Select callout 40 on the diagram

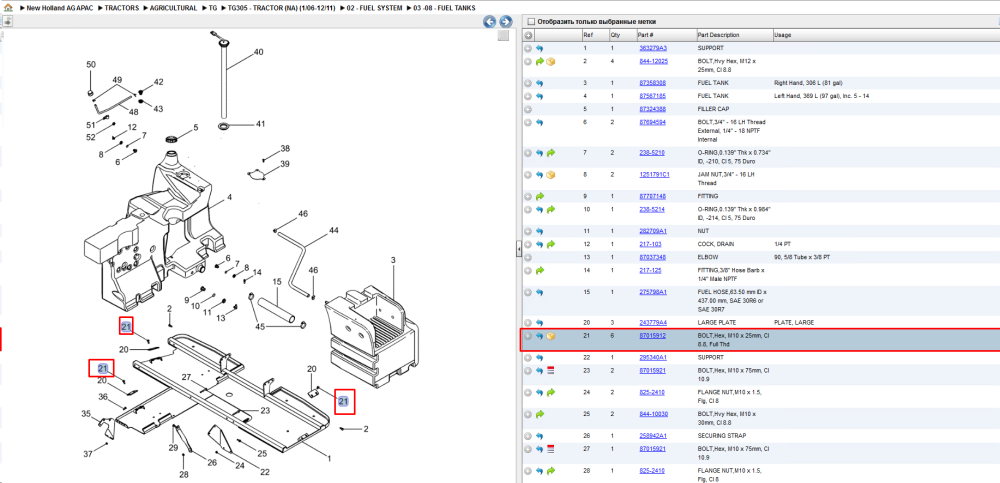click(x=258, y=52)
